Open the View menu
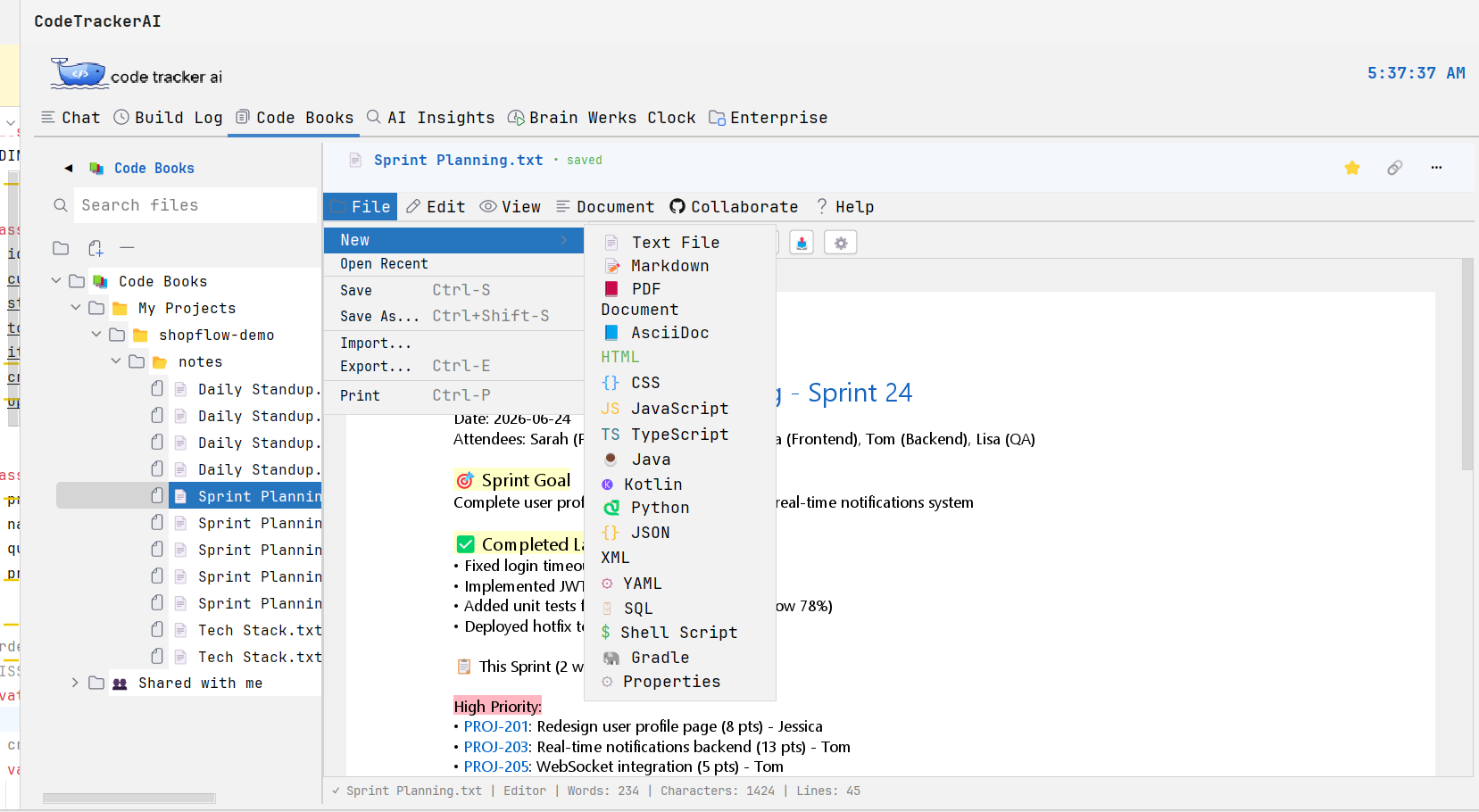This screenshot has height=812, width=1479. click(511, 207)
